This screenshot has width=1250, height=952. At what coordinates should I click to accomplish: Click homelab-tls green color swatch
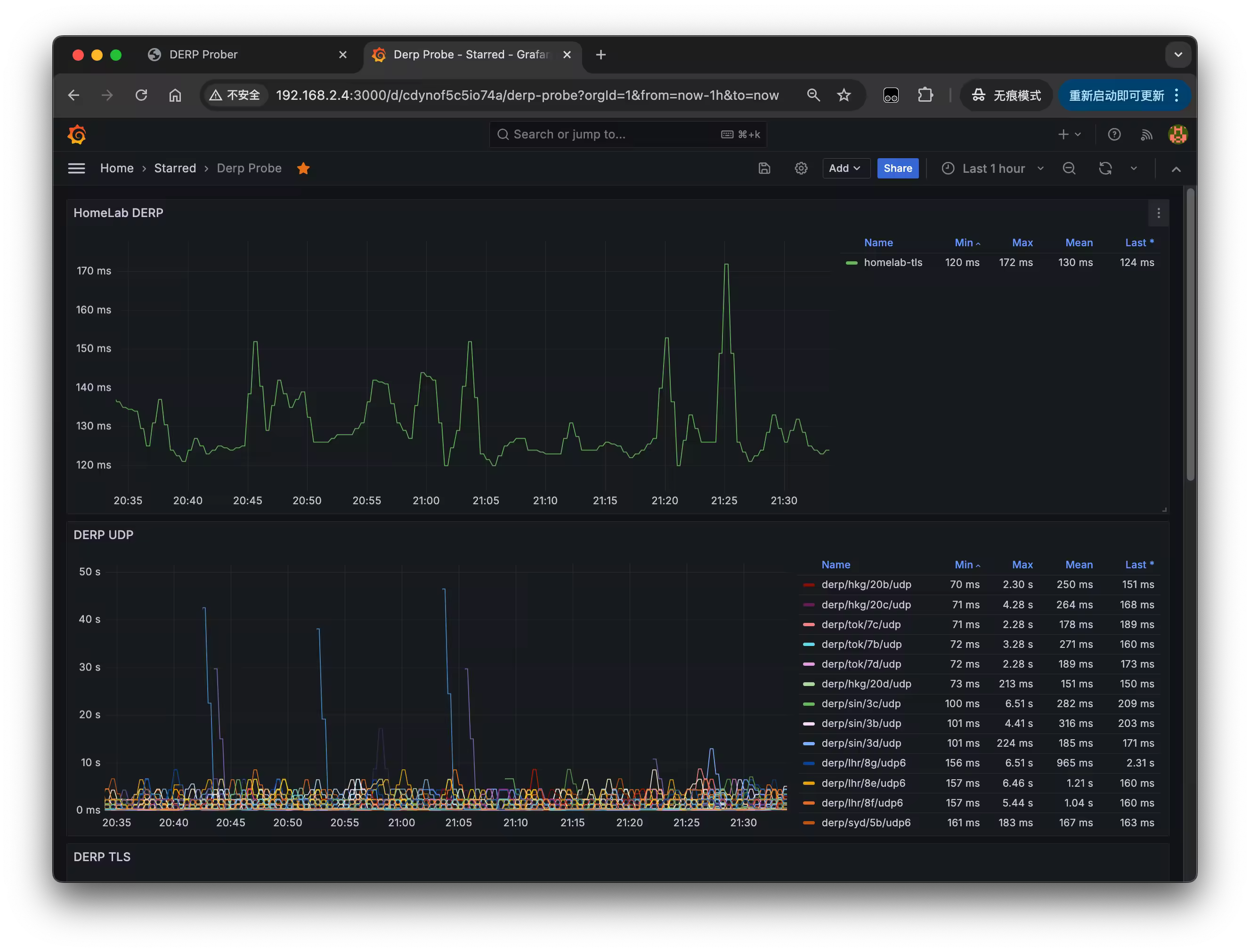coord(851,262)
